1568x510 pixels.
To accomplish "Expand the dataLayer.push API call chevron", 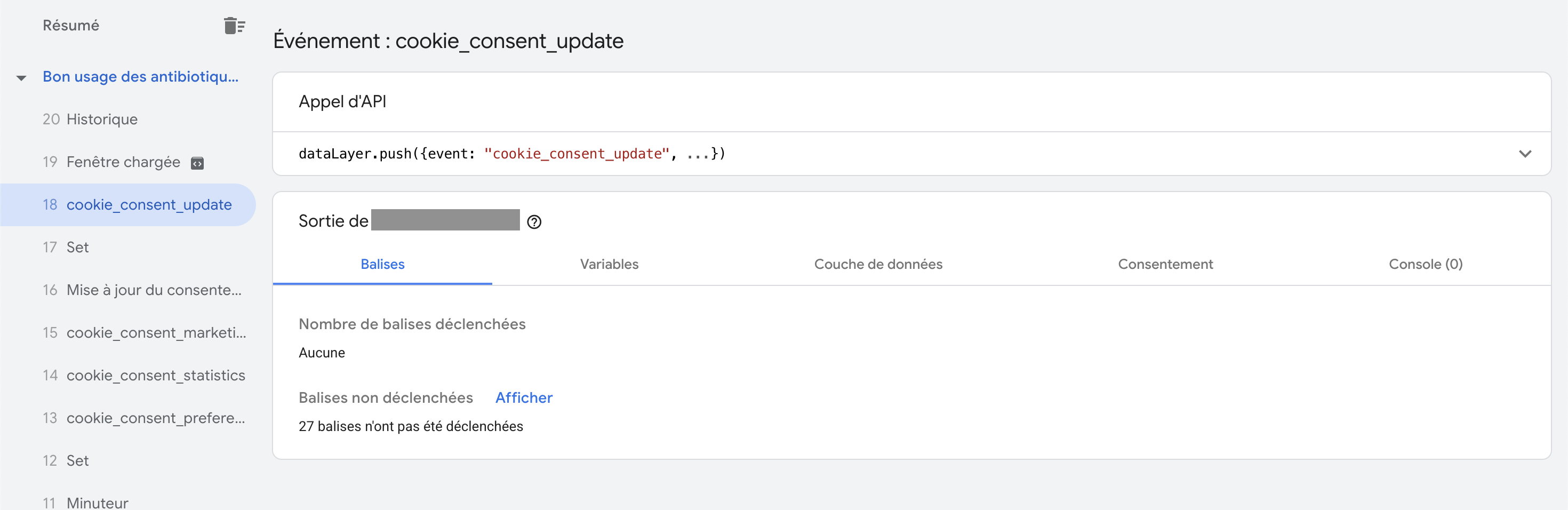I will pyautogui.click(x=1524, y=154).
